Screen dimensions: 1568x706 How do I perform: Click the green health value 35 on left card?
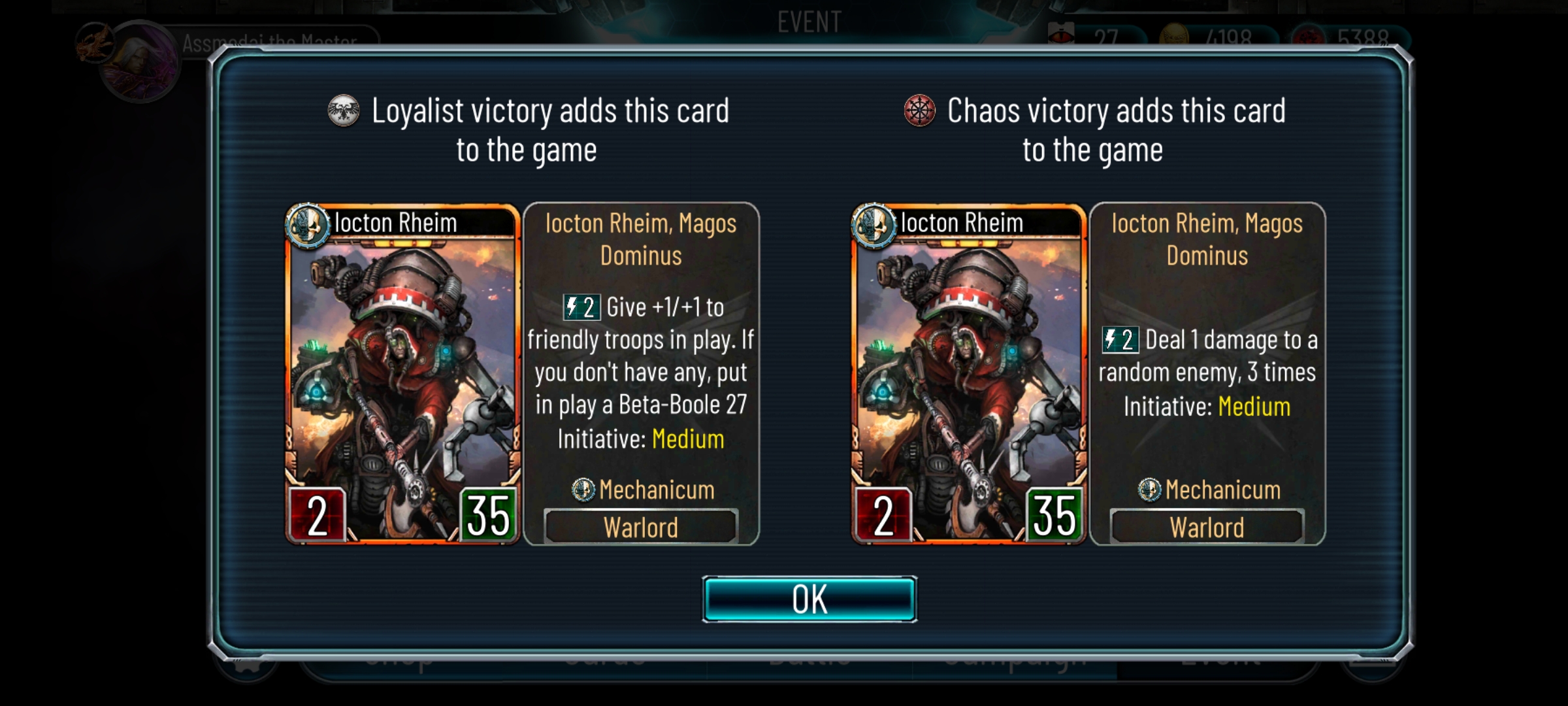[488, 514]
